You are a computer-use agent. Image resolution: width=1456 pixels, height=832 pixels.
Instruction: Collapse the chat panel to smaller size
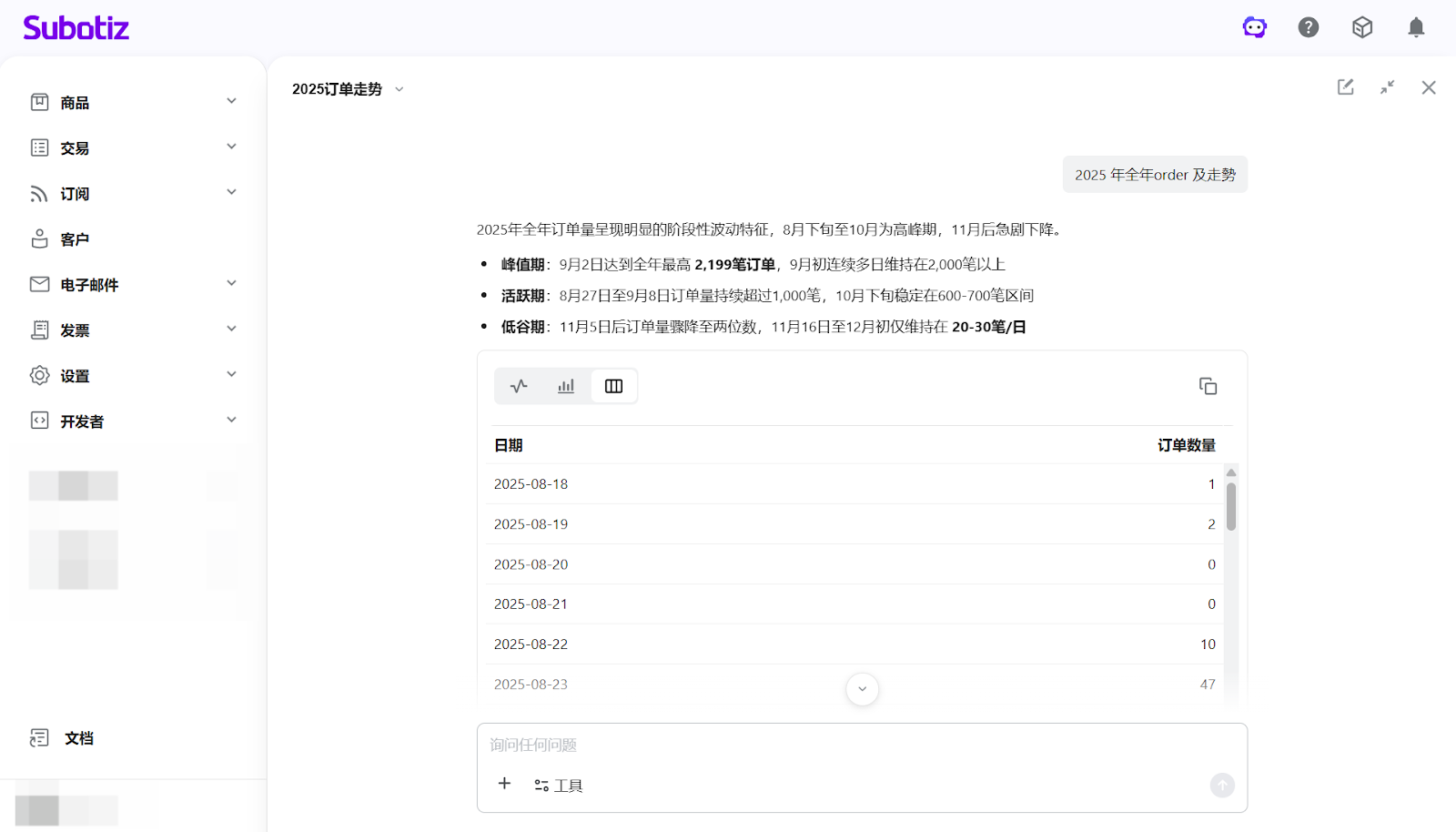click(1387, 87)
